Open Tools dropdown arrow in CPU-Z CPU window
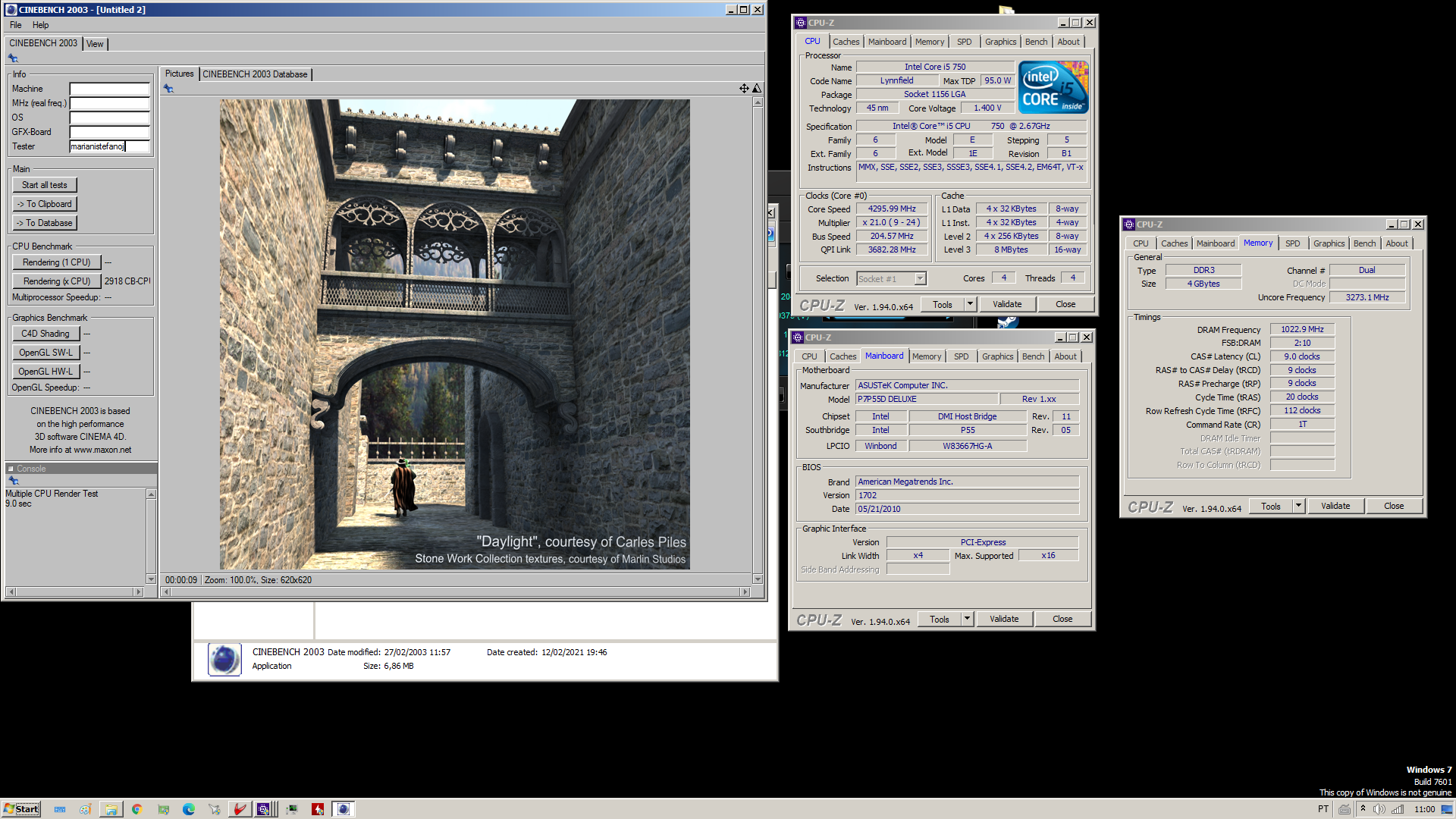The height and width of the screenshot is (819, 1456). coord(970,304)
